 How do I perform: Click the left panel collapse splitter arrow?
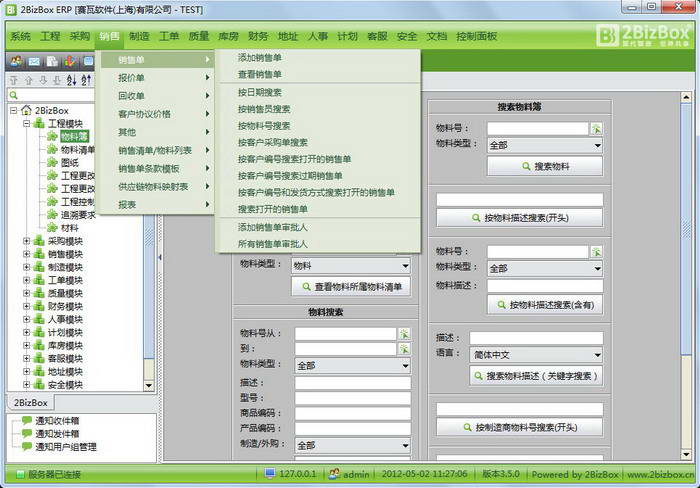point(159,257)
